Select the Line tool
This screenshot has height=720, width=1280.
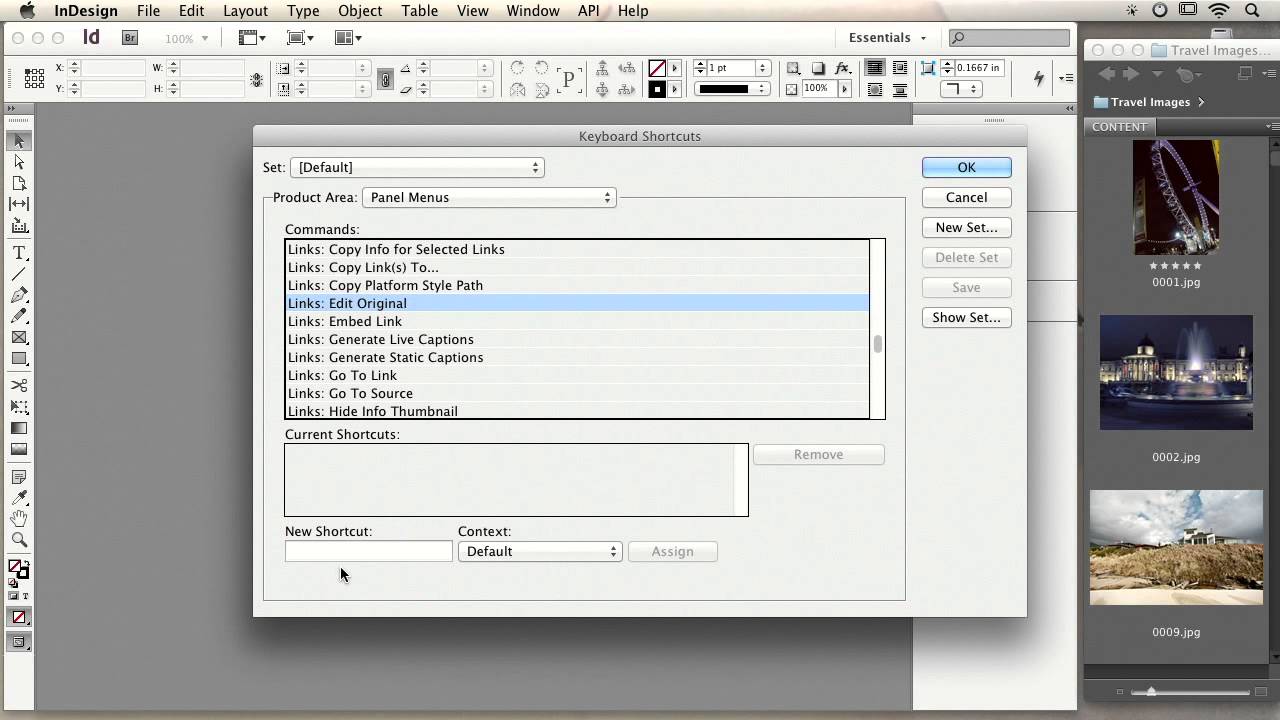tap(19, 274)
